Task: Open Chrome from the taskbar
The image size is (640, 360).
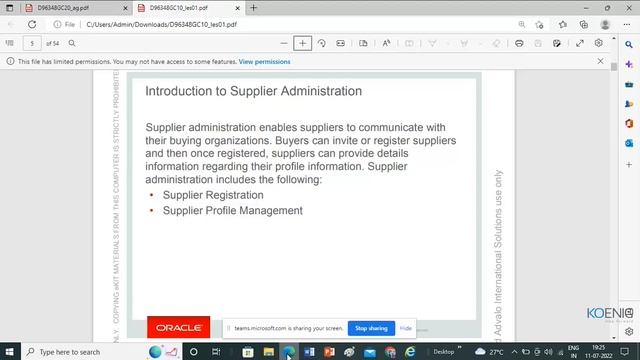Action: pos(390,351)
